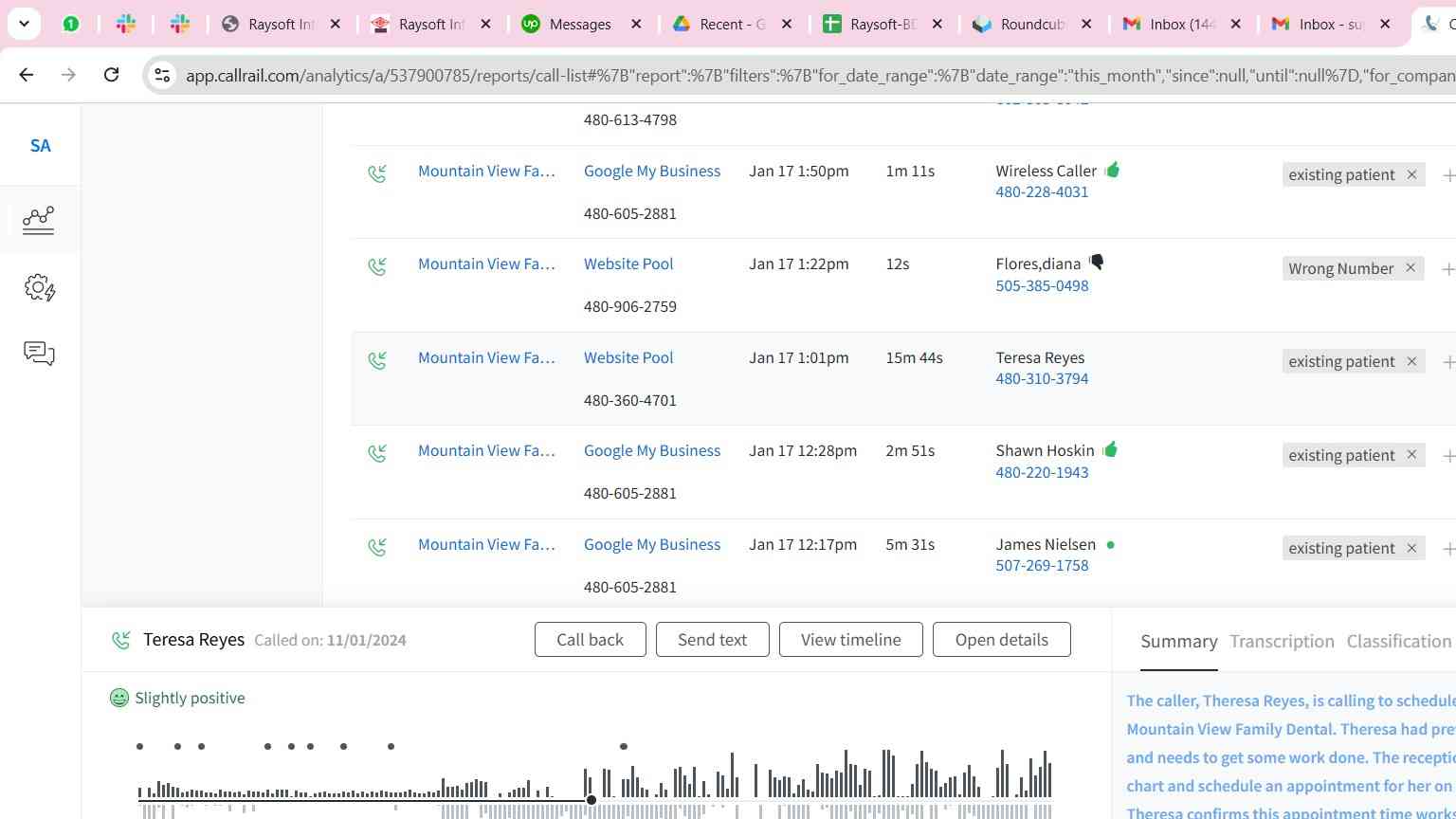Open the browser tab search dropdown
1456x819 pixels.
tap(24, 24)
